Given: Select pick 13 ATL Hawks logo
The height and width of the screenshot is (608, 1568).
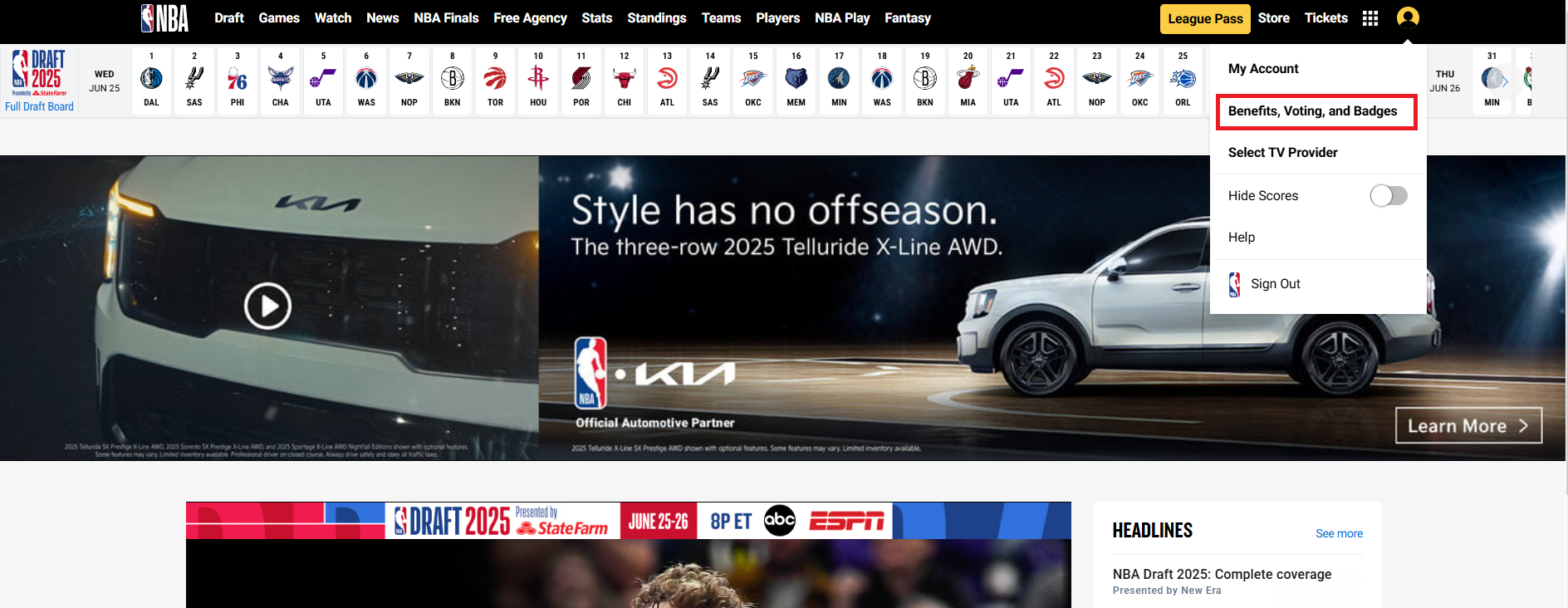Looking at the screenshot, I should pos(667,78).
